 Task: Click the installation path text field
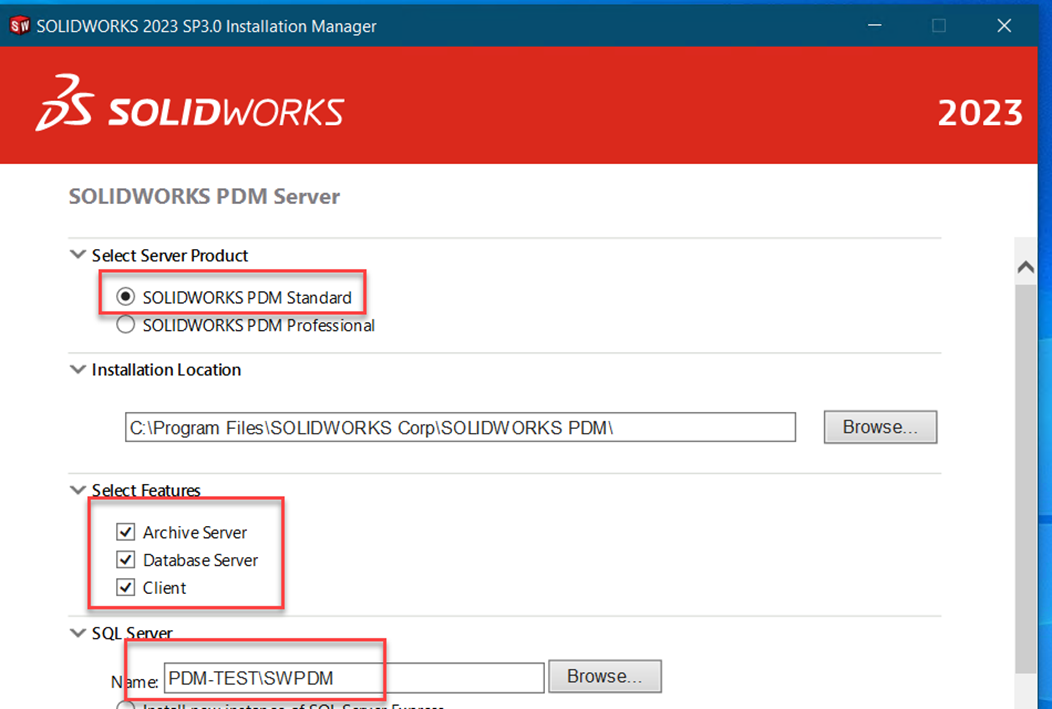(x=460, y=427)
